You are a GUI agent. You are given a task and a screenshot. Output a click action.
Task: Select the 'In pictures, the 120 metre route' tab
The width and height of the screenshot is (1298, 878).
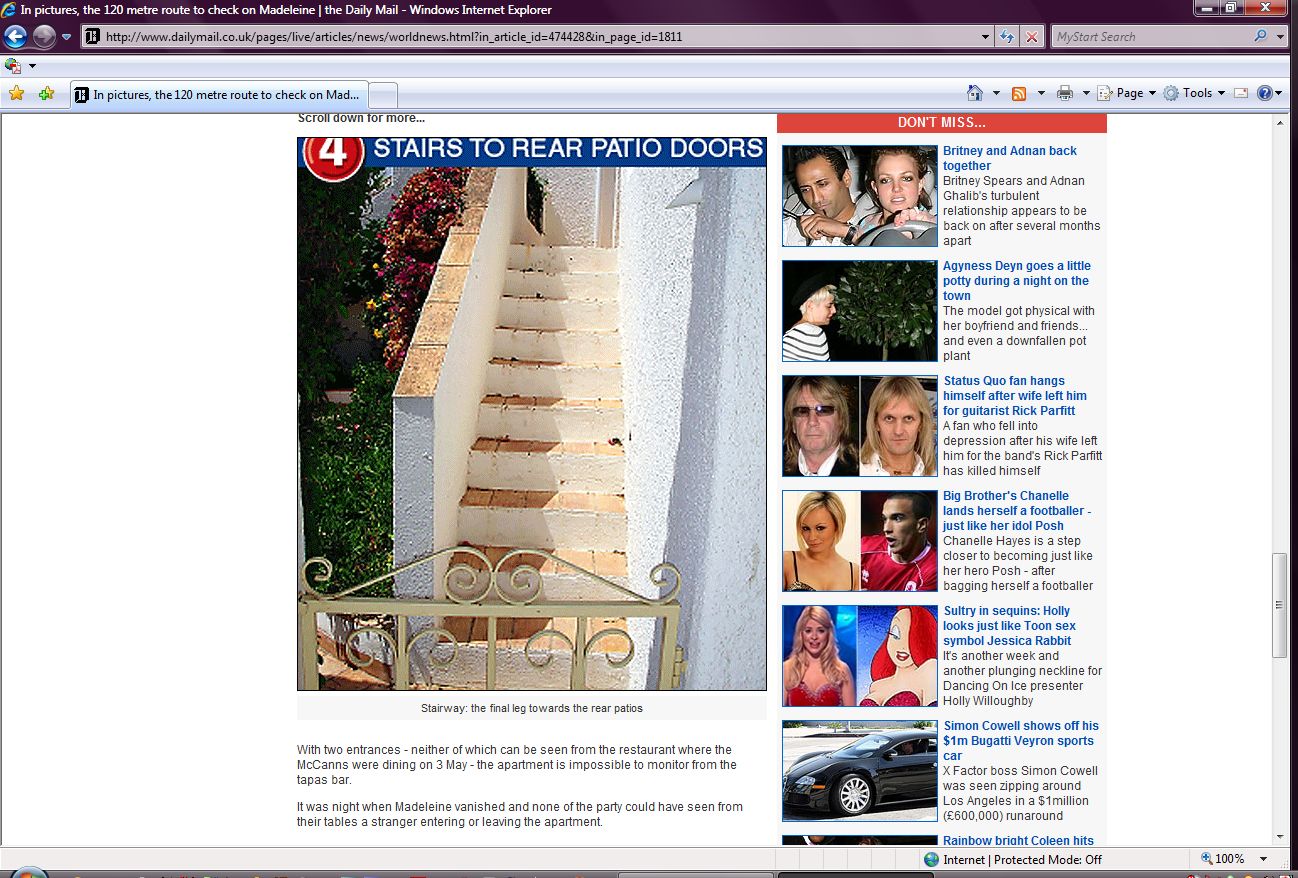pyautogui.click(x=220, y=95)
